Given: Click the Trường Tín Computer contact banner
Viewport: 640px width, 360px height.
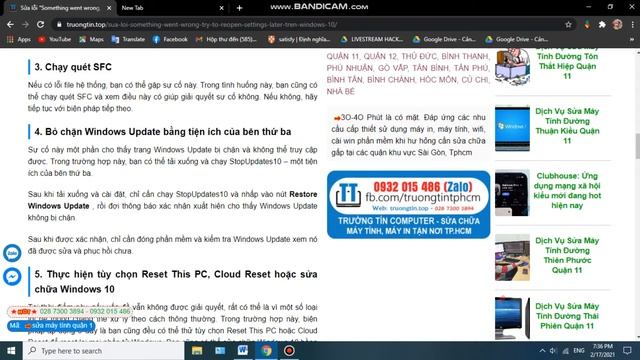Looking at the screenshot, I should tap(409, 204).
